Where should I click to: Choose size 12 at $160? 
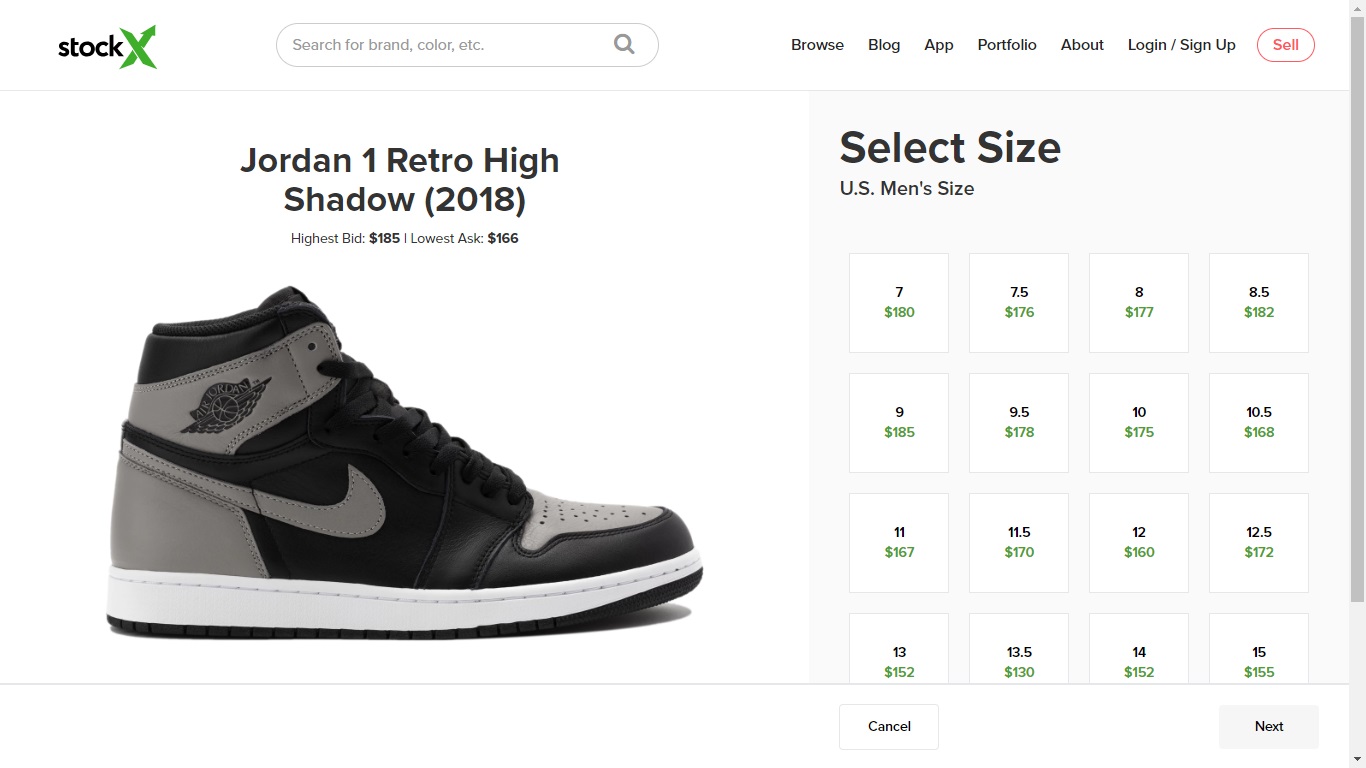click(1139, 543)
